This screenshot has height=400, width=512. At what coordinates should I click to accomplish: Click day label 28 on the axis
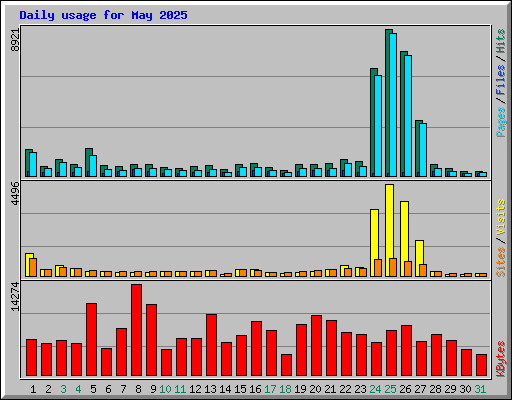coord(435,389)
